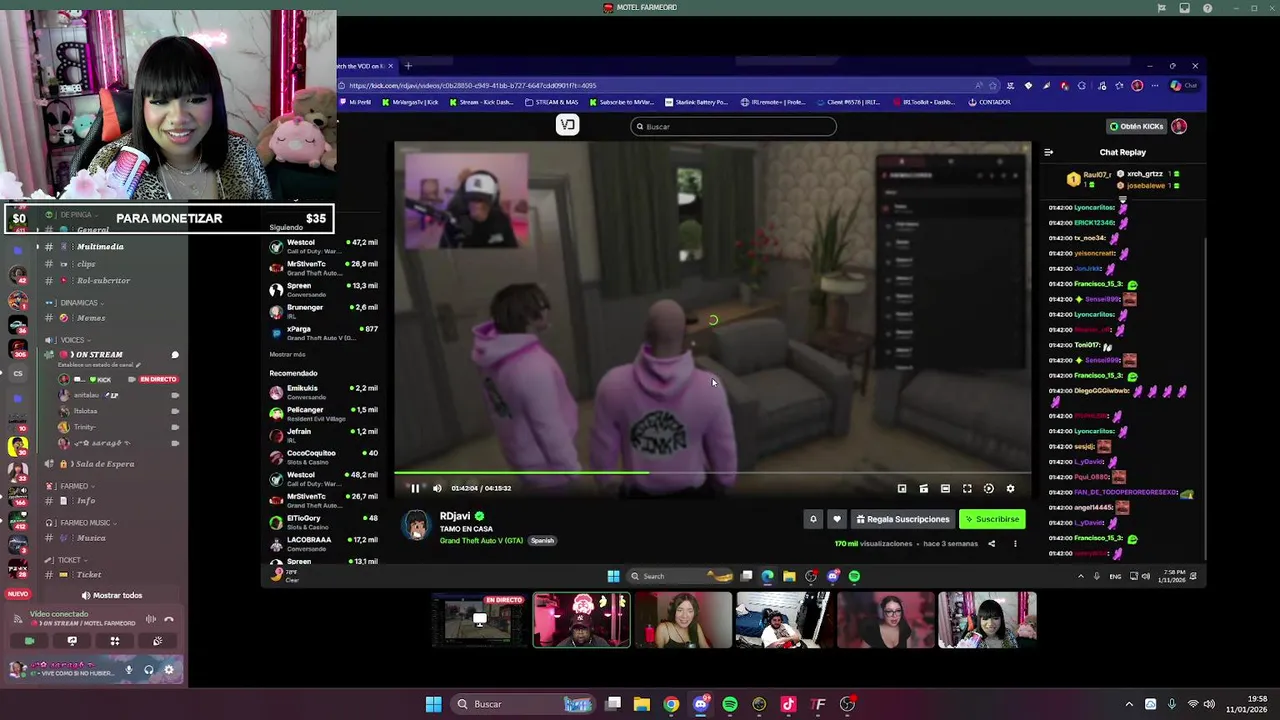This screenshot has height=720, width=1280.
Task: Toggle Discord screen share button
Action: 72,641
